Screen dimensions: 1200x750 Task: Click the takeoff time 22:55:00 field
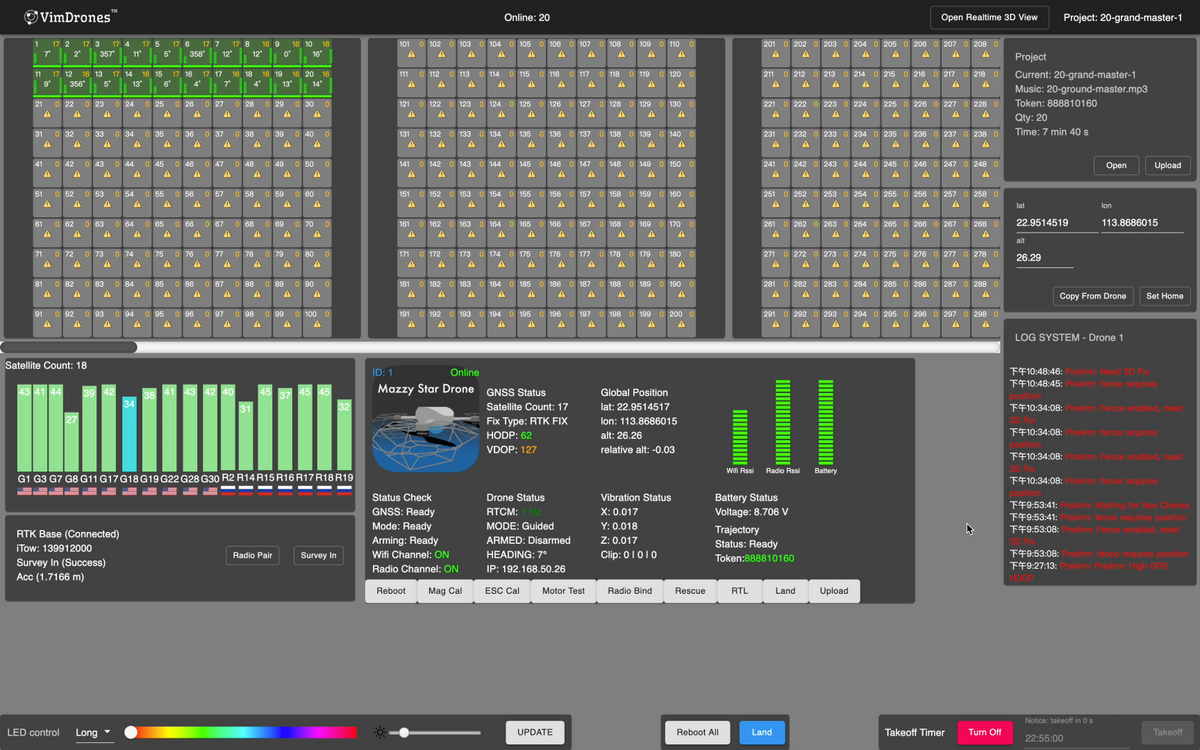coord(1078,739)
